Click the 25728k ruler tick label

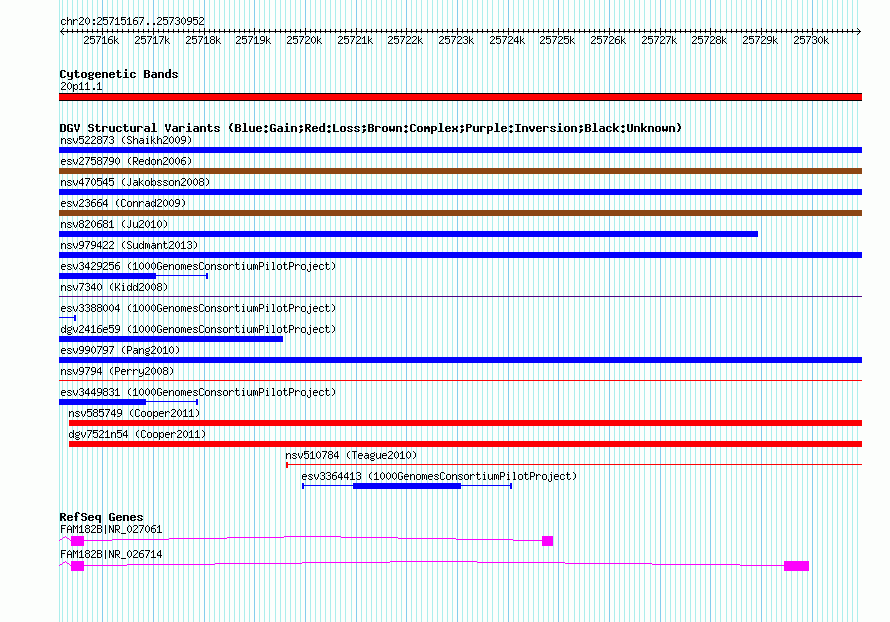[x=709, y=40]
